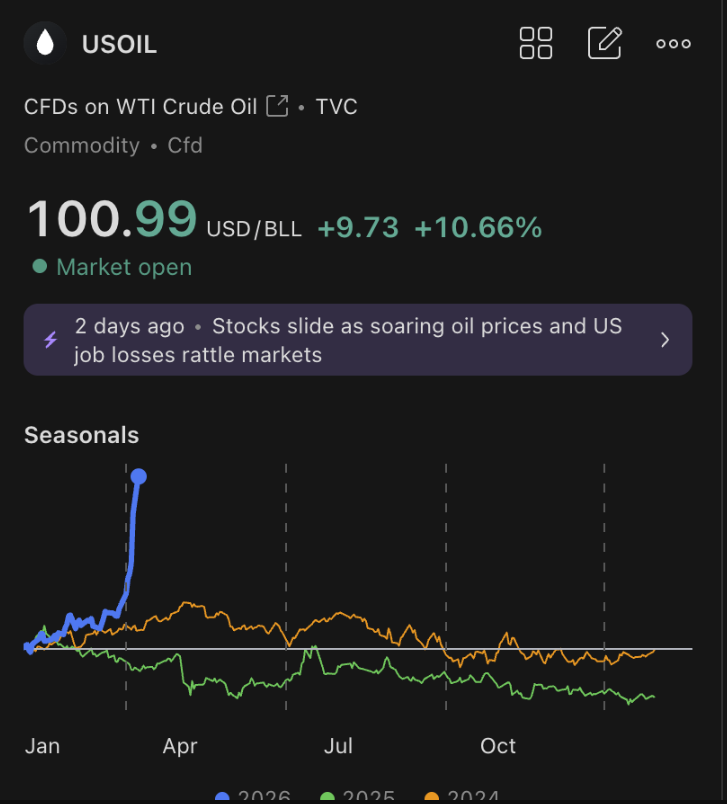The height and width of the screenshot is (804, 727).
Task: Open the four-square grid layout icon
Action: [x=536, y=43]
